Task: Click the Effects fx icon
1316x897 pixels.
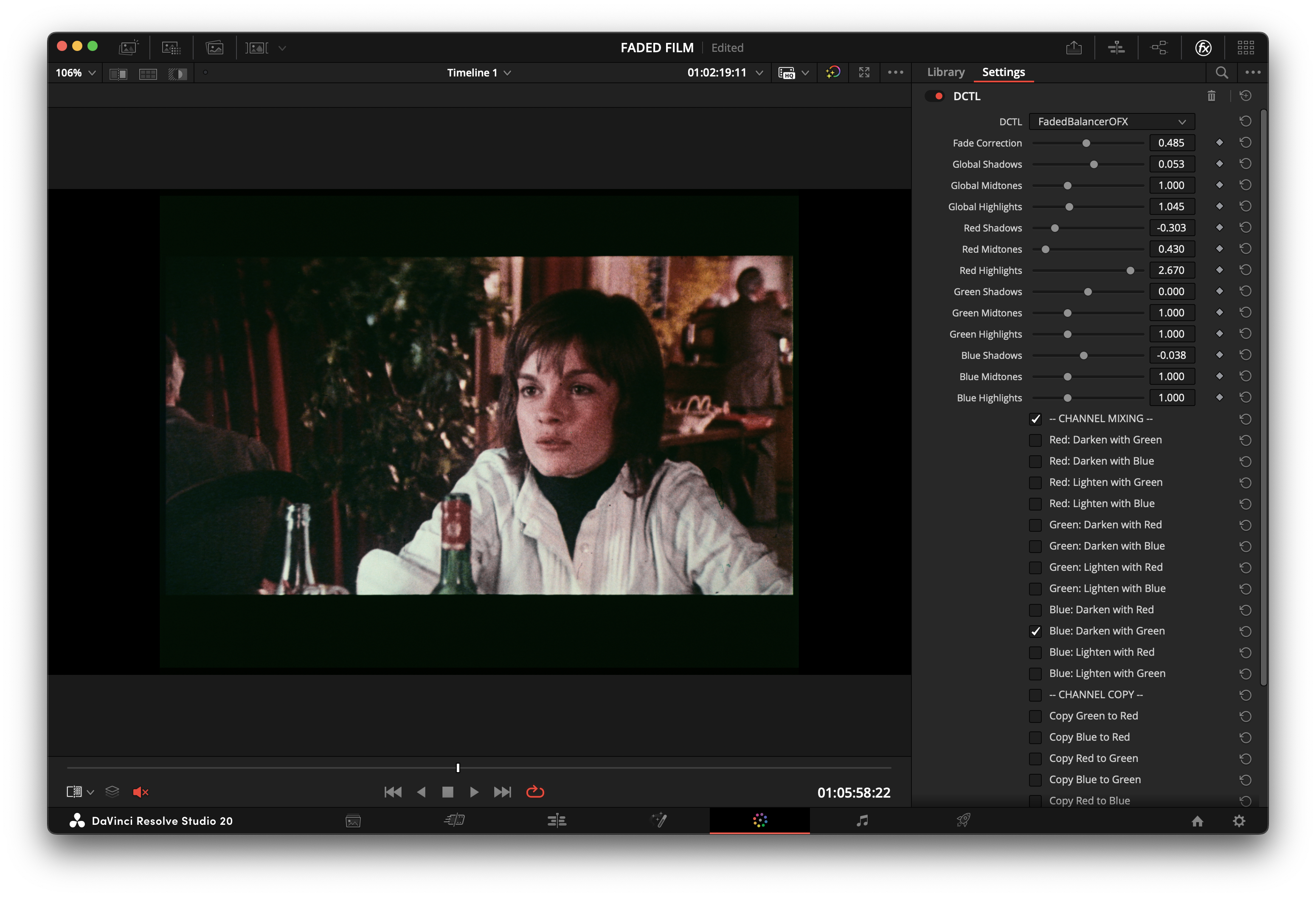Action: click(1204, 48)
